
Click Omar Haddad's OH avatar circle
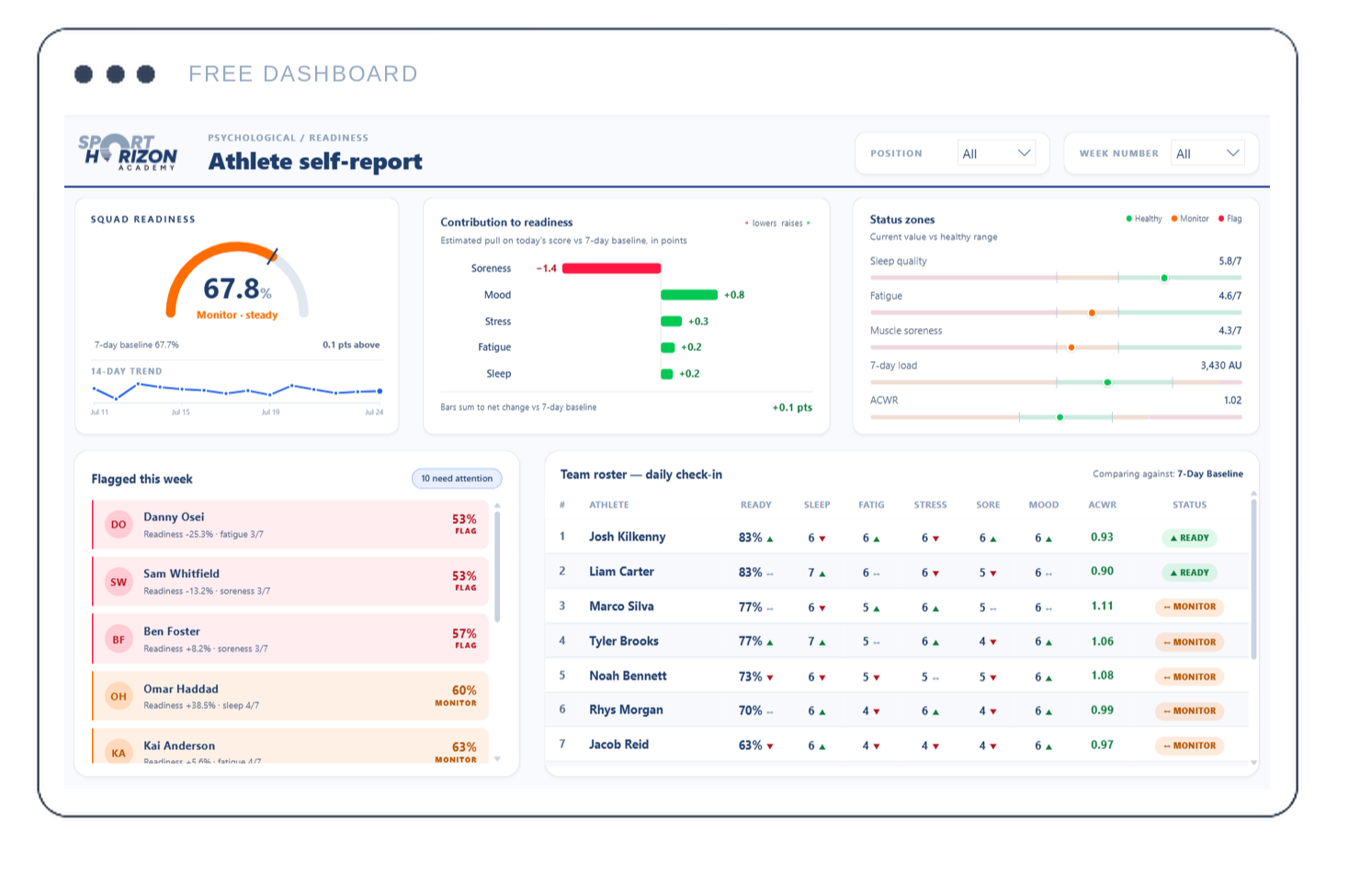[119, 697]
